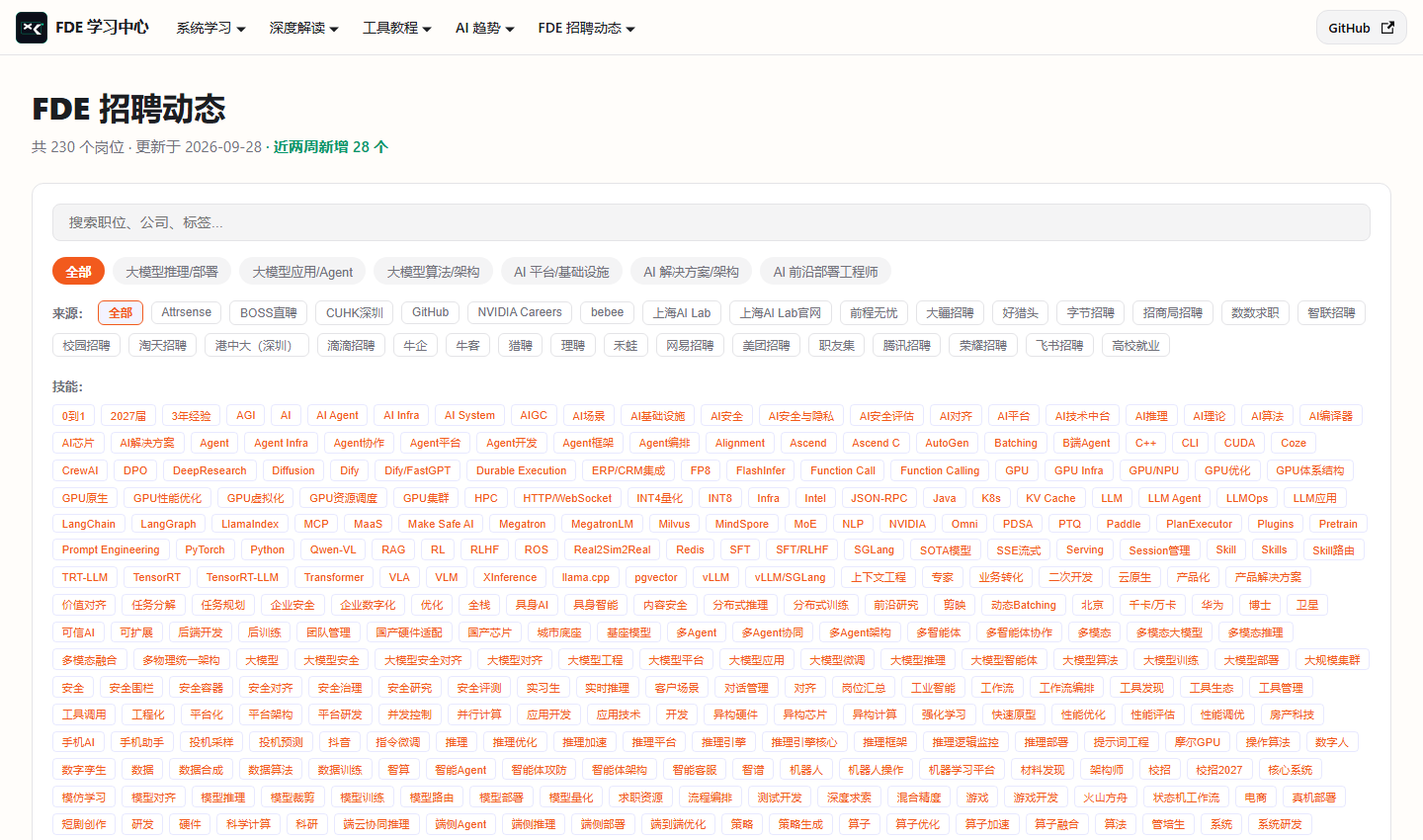The width and height of the screenshot is (1423, 840).
Task: Select the 端侧Agent skill tag
Action: (x=460, y=824)
